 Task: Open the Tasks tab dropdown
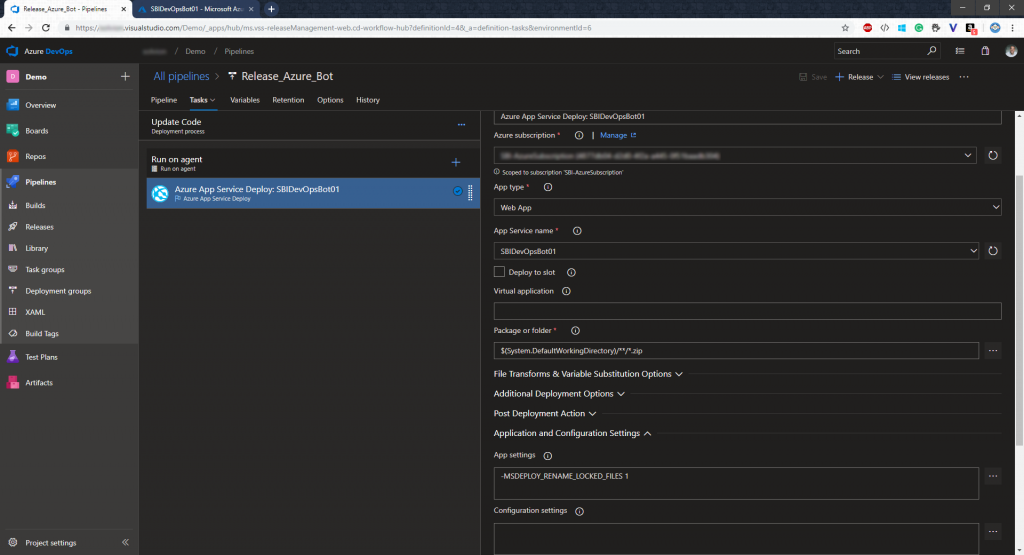point(203,100)
